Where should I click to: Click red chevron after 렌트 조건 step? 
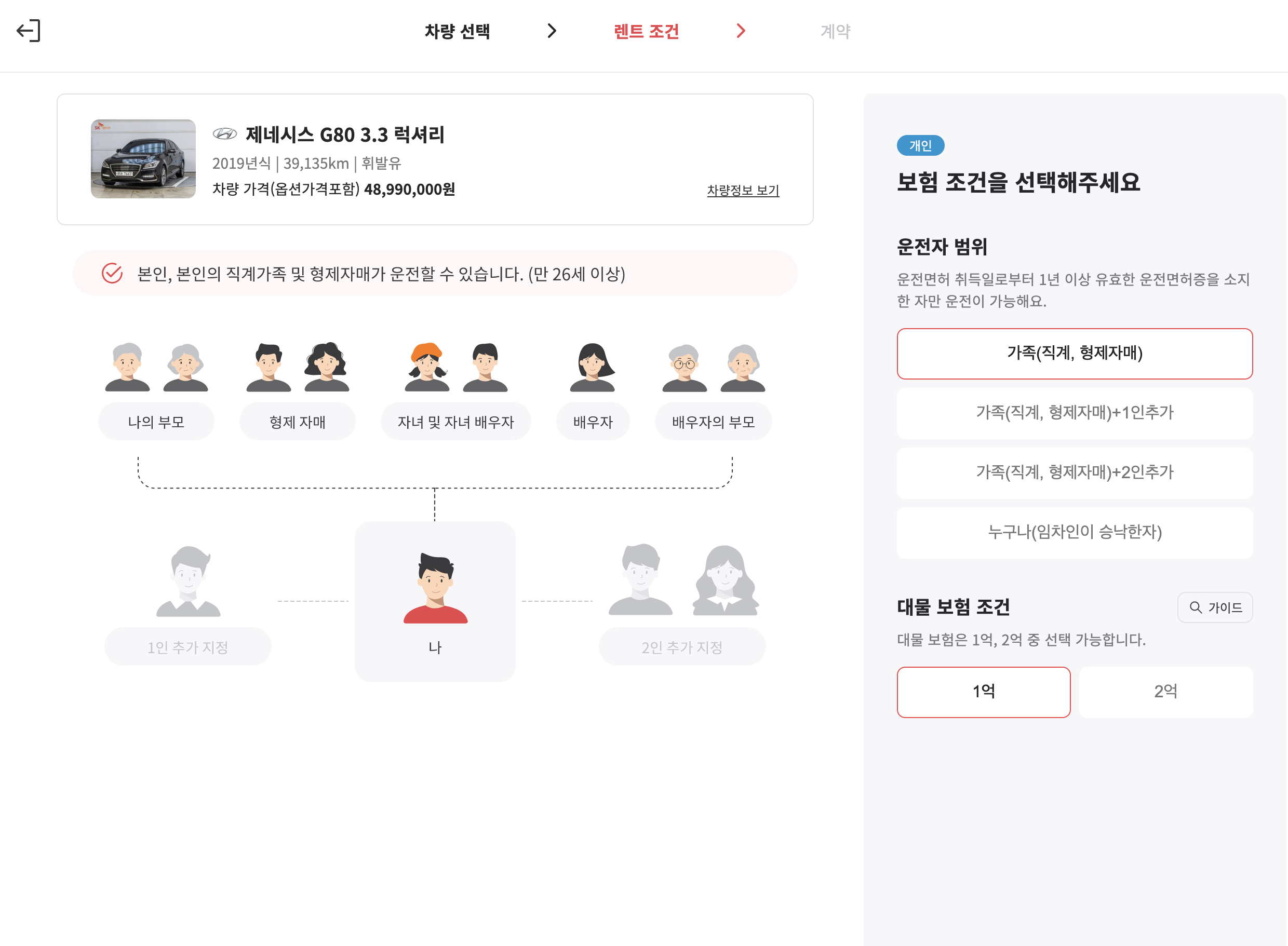[741, 31]
